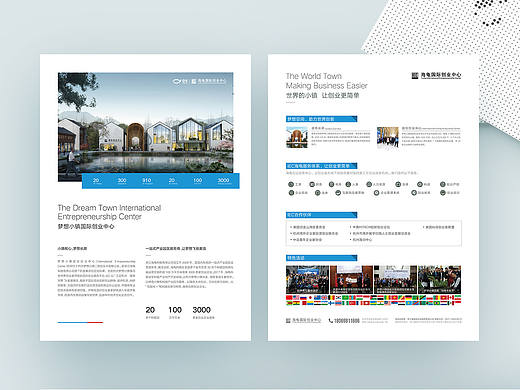The height and width of the screenshot is (390, 520).
Task: Click the "Making Business Easier" line
Action: point(327,86)
